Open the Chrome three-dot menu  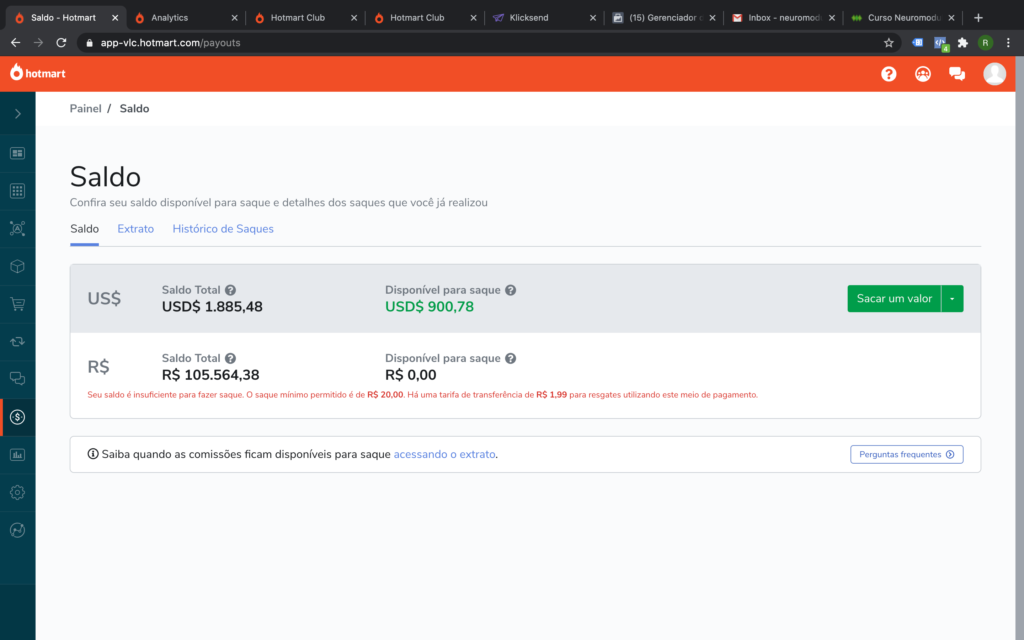tap(1008, 43)
